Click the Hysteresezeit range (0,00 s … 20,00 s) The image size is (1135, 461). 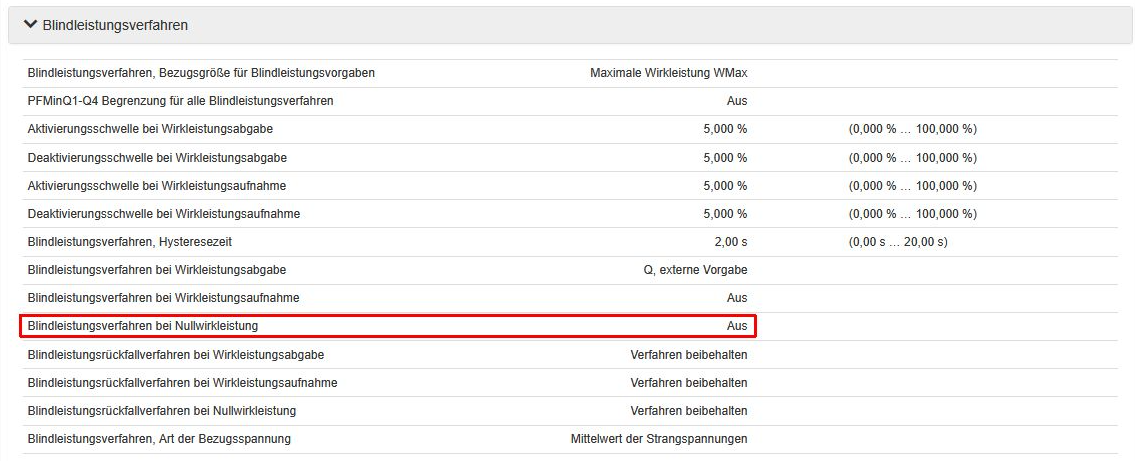(898, 242)
